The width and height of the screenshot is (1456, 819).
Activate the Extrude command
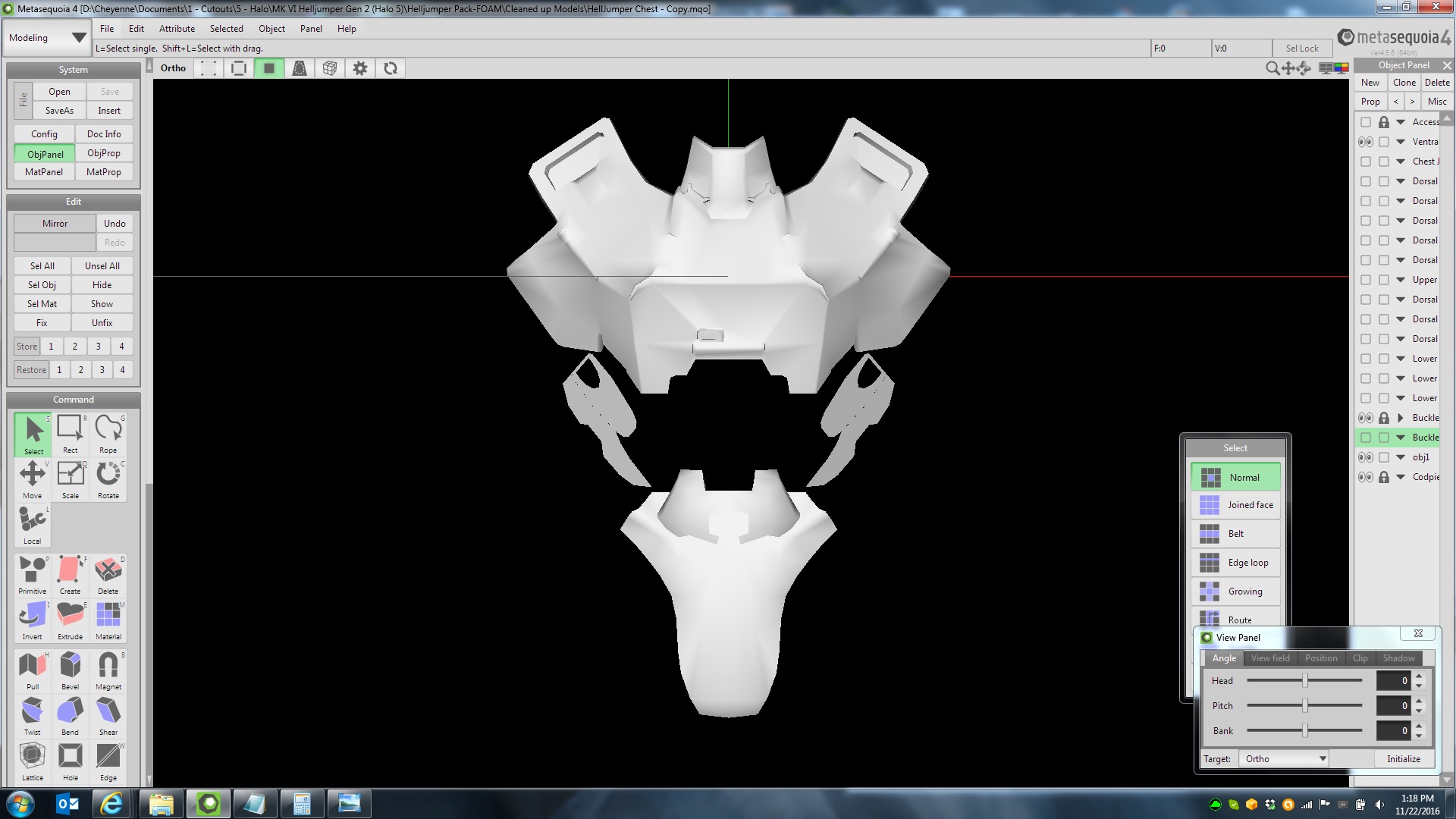click(x=70, y=620)
